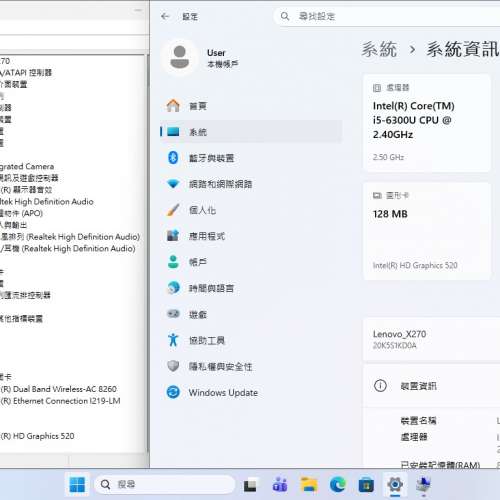The height and width of the screenshot is (500, 500).
Task: Click the 系統 breadcrumb link
Action: click(x=379, y=50)
